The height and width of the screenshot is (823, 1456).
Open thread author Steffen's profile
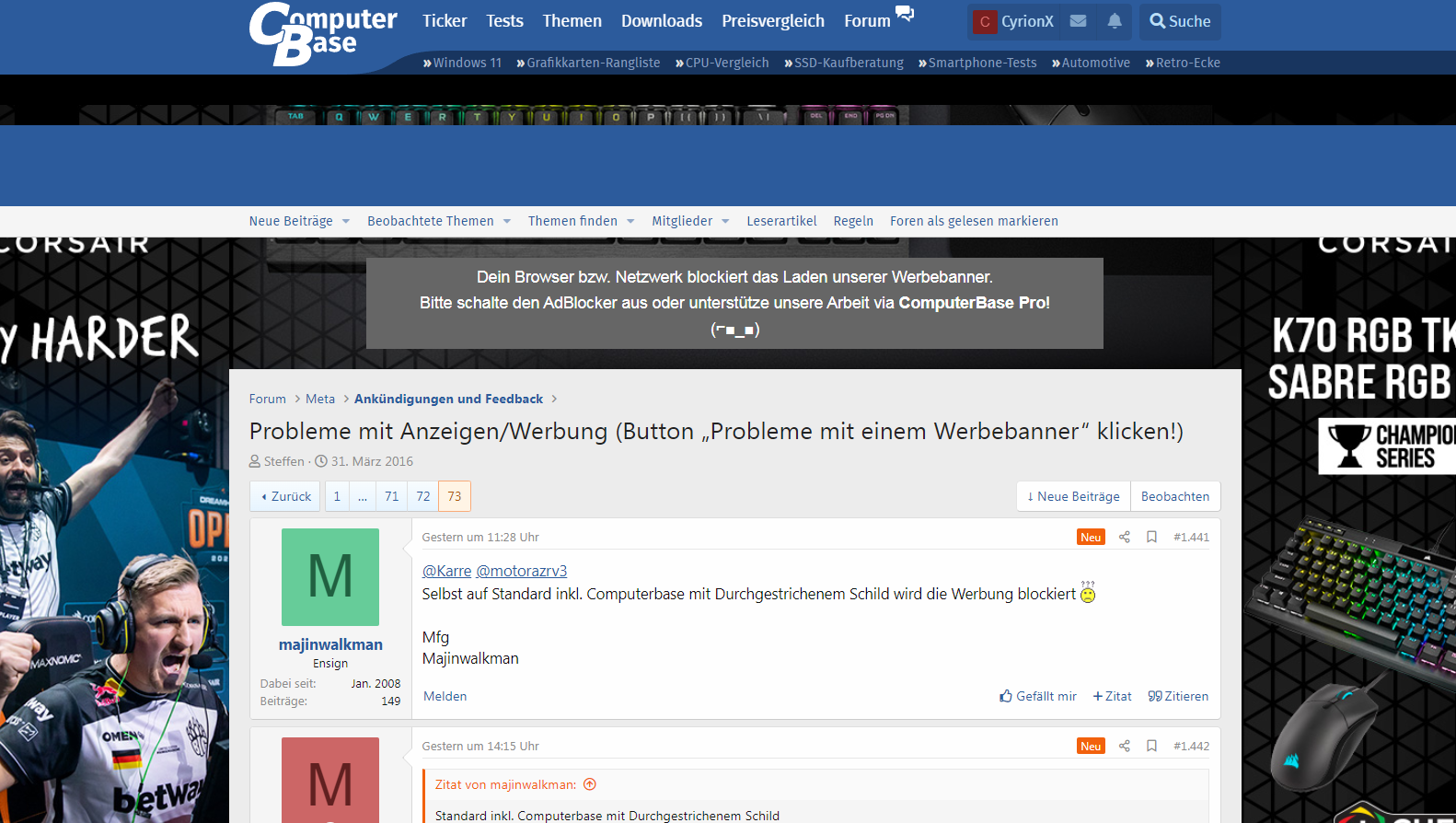pos(283,461)
